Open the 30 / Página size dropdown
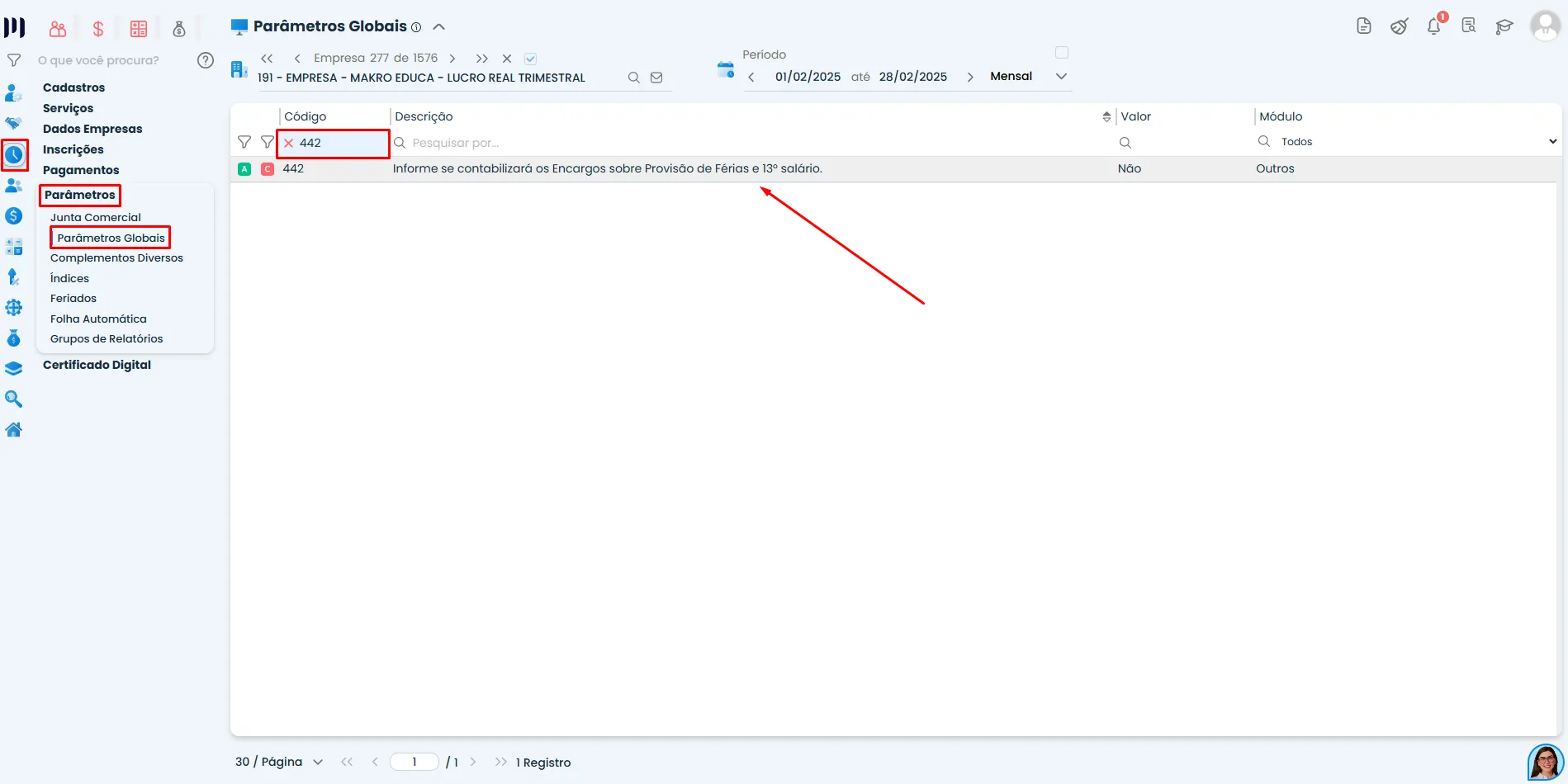The image size is (1568, 784). [x=279, y=762]
